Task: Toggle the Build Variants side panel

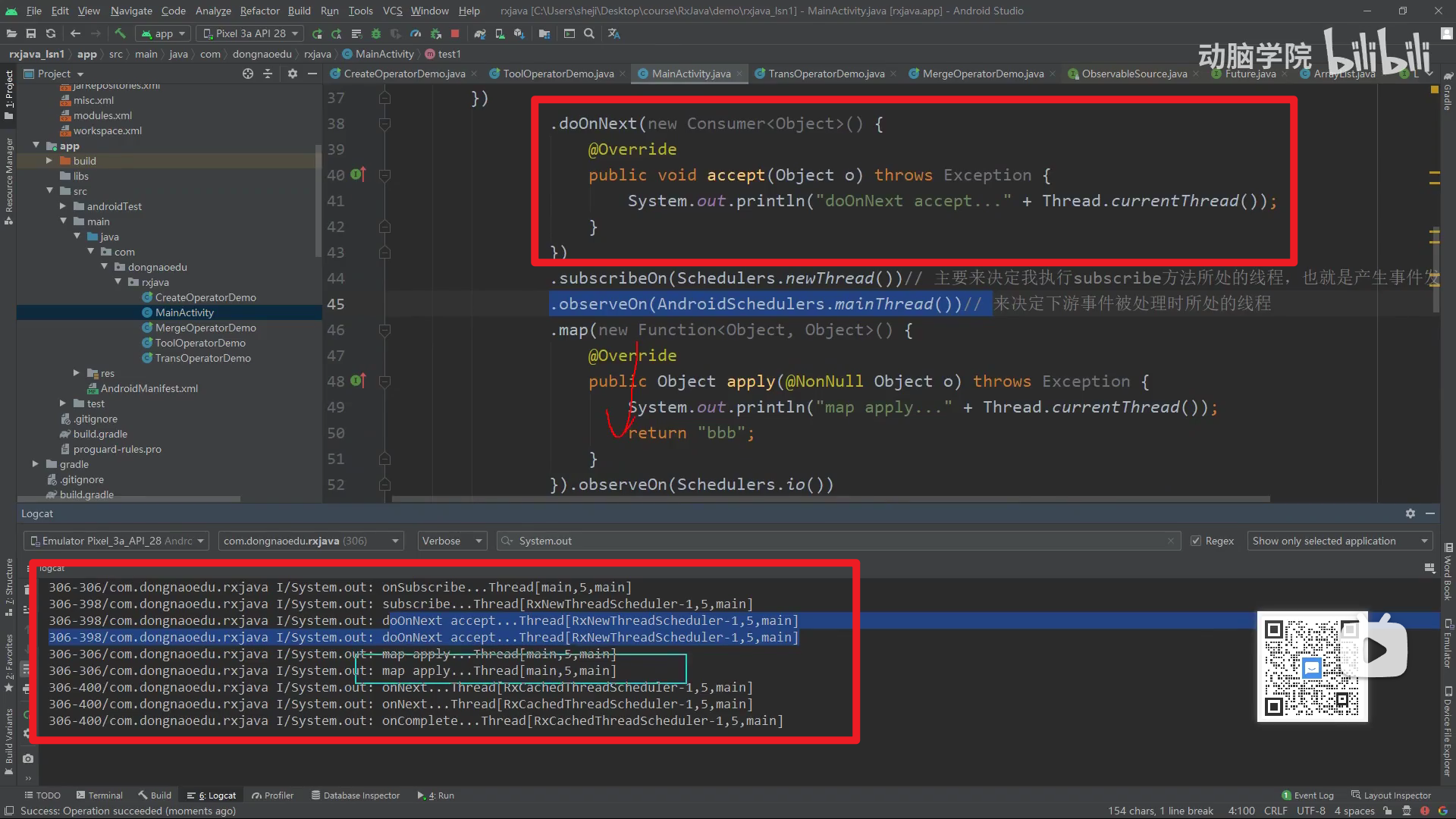Action: 8,741
